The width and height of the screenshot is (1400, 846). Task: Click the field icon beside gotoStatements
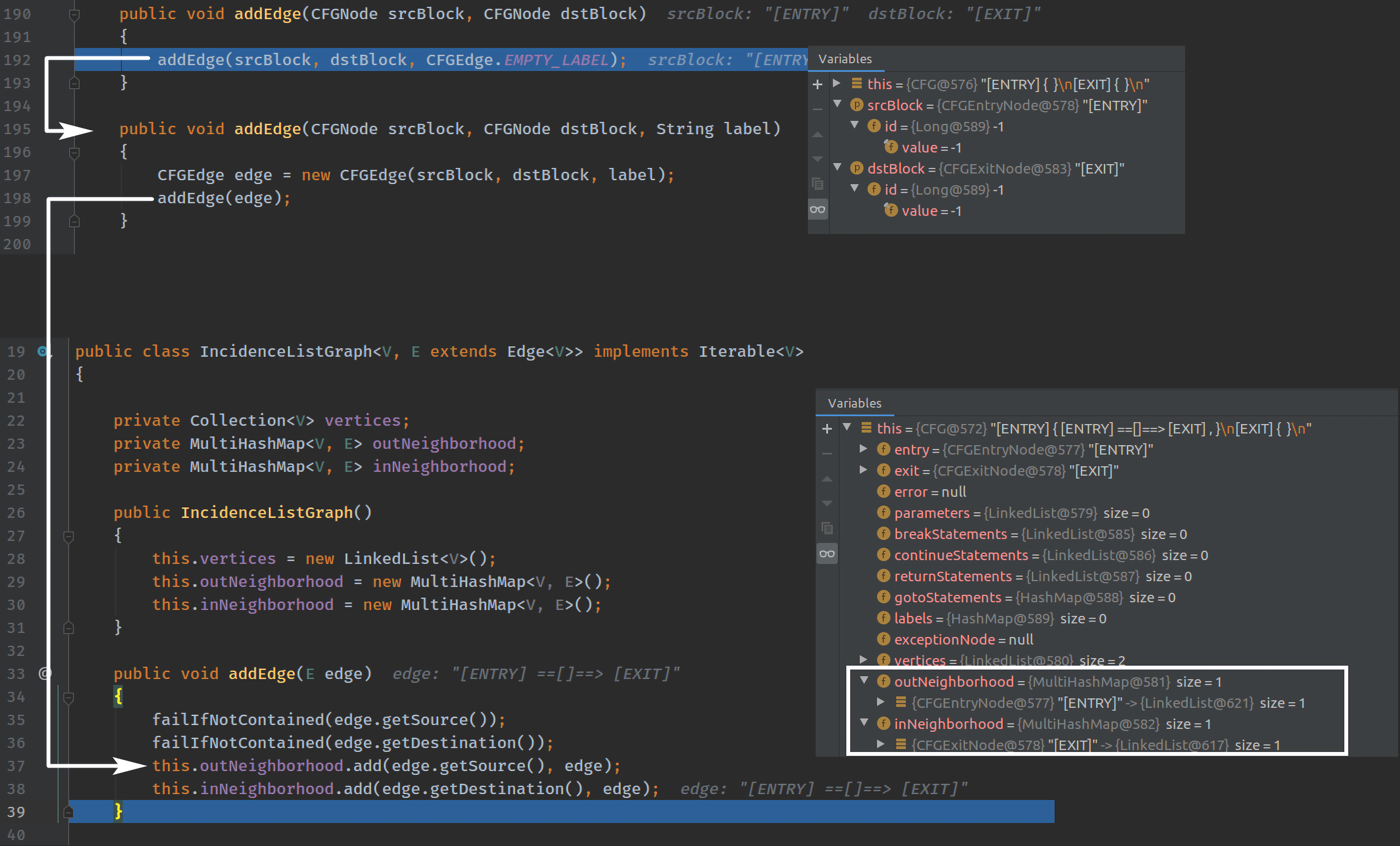coord(884,597)
